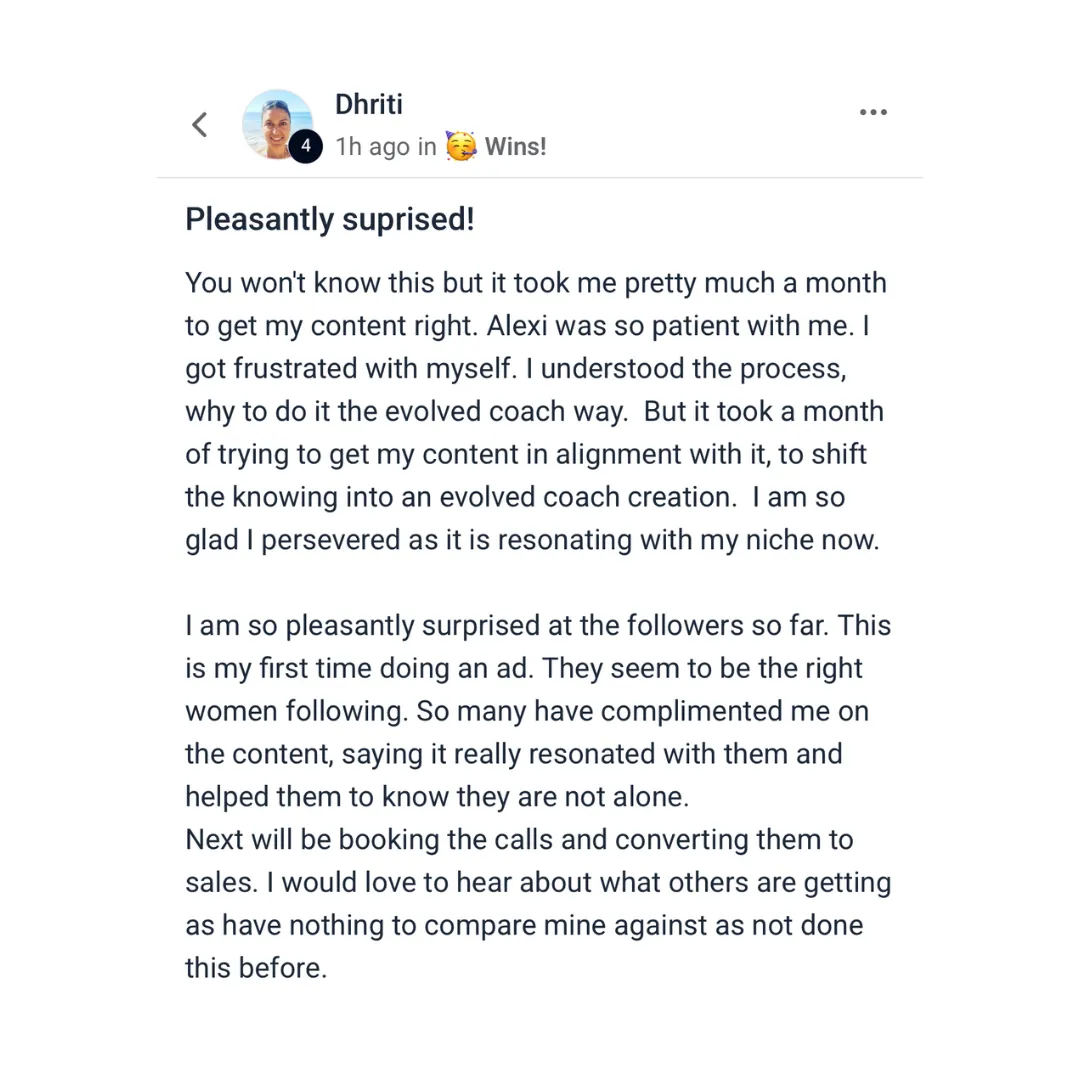Go back using the left chevron arrow
The height and width of the screenshot is (1080, 1080).
[200, 125]
